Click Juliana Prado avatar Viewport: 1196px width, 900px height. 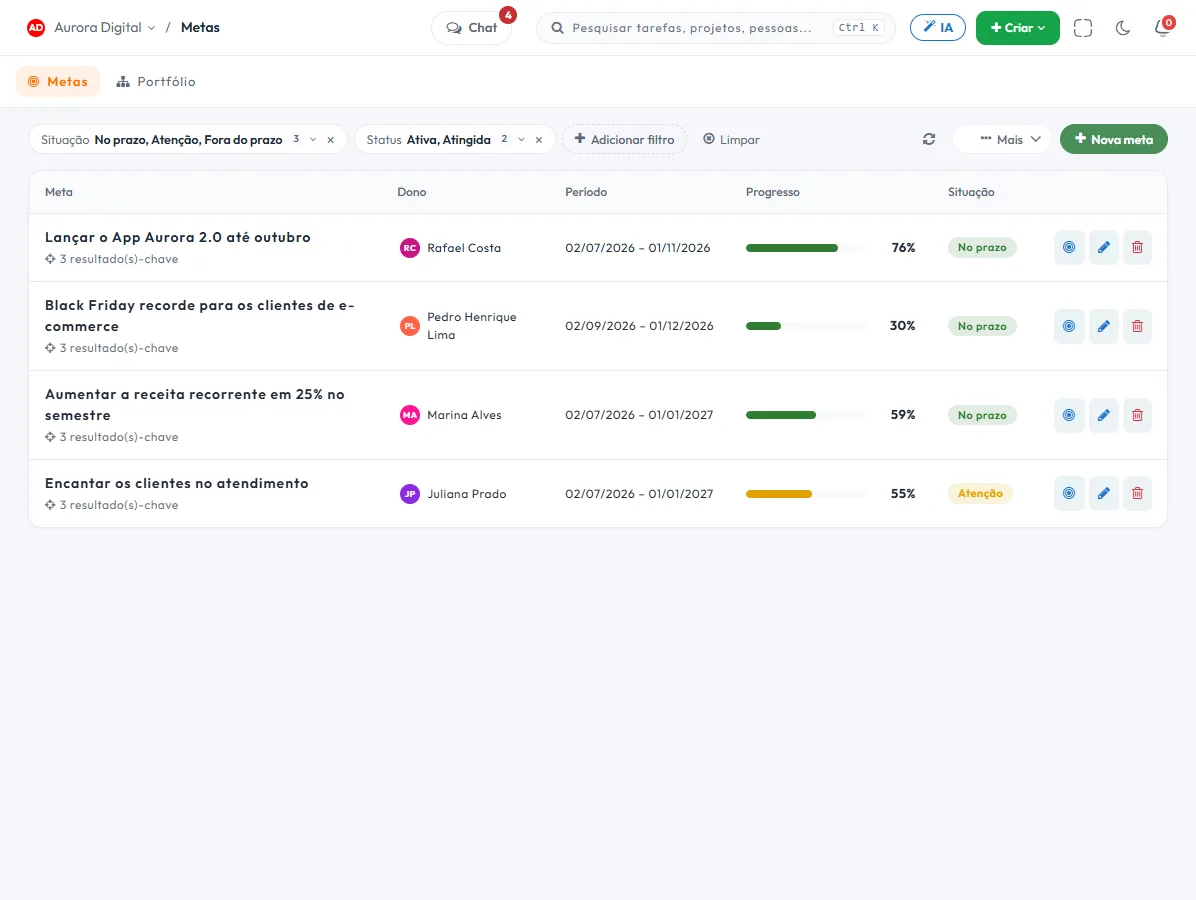pyautogui.click(x=410, y=493)
